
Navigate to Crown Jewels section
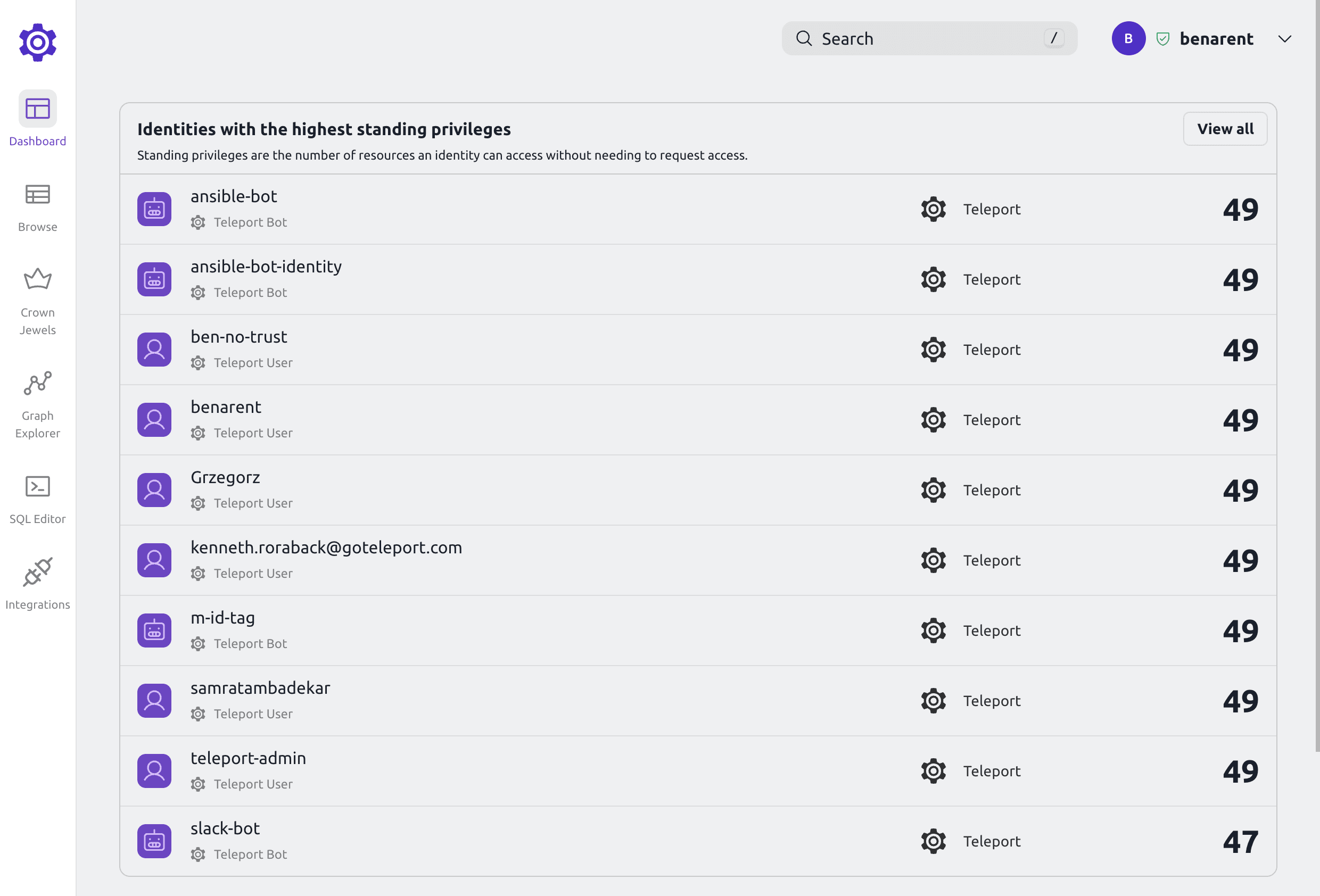tap(37, 298)
